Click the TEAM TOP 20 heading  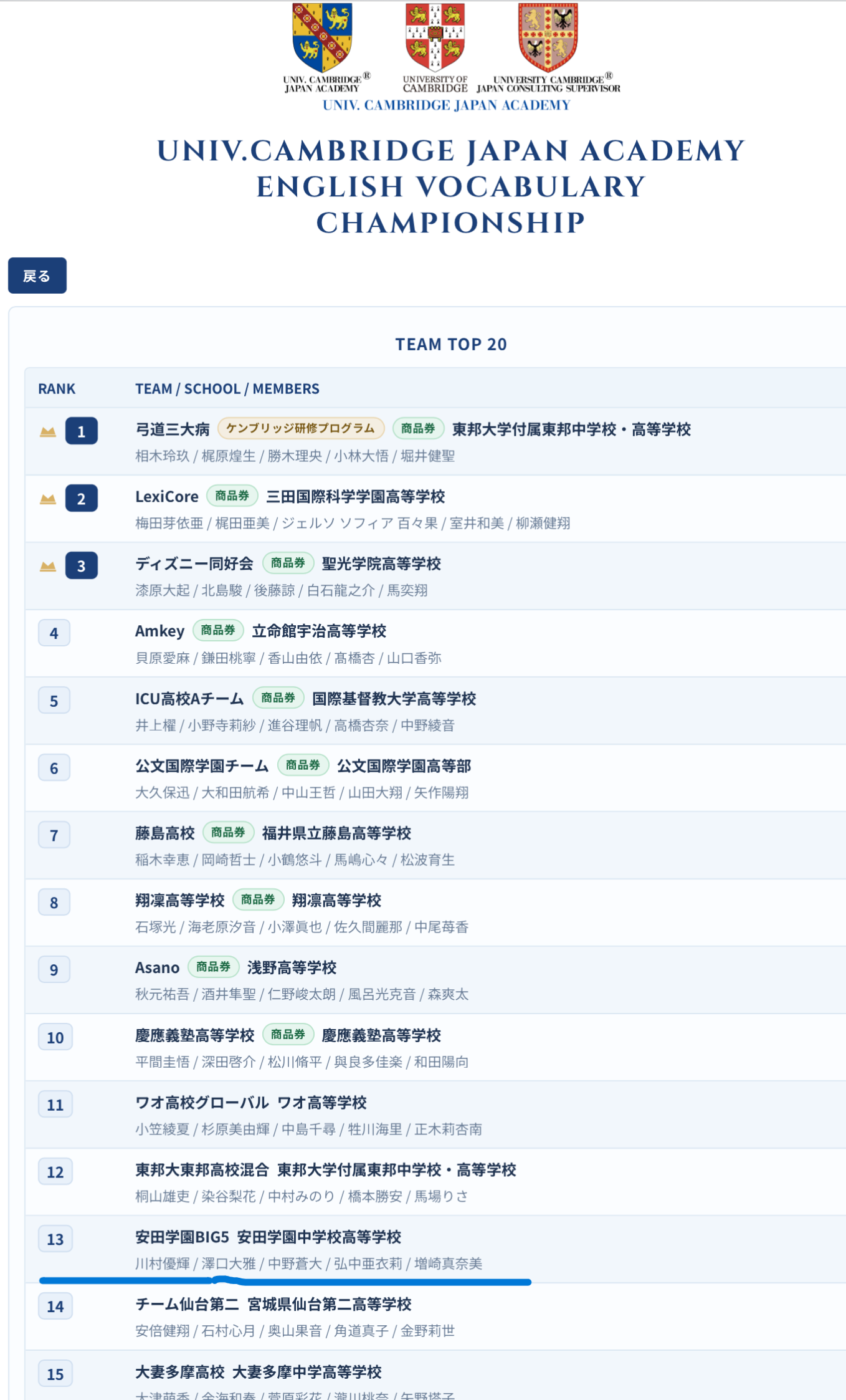[450, 344]
